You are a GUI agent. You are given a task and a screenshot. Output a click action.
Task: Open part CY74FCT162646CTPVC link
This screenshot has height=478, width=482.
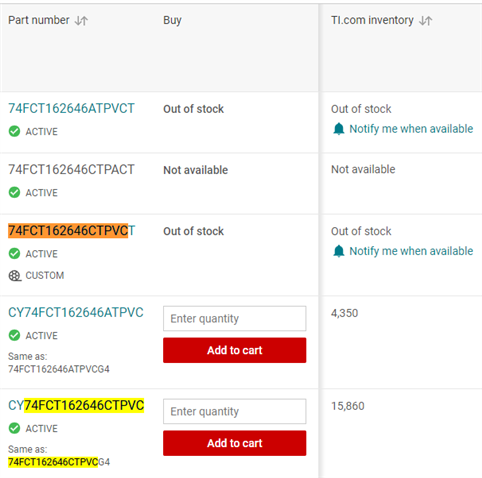76,405
